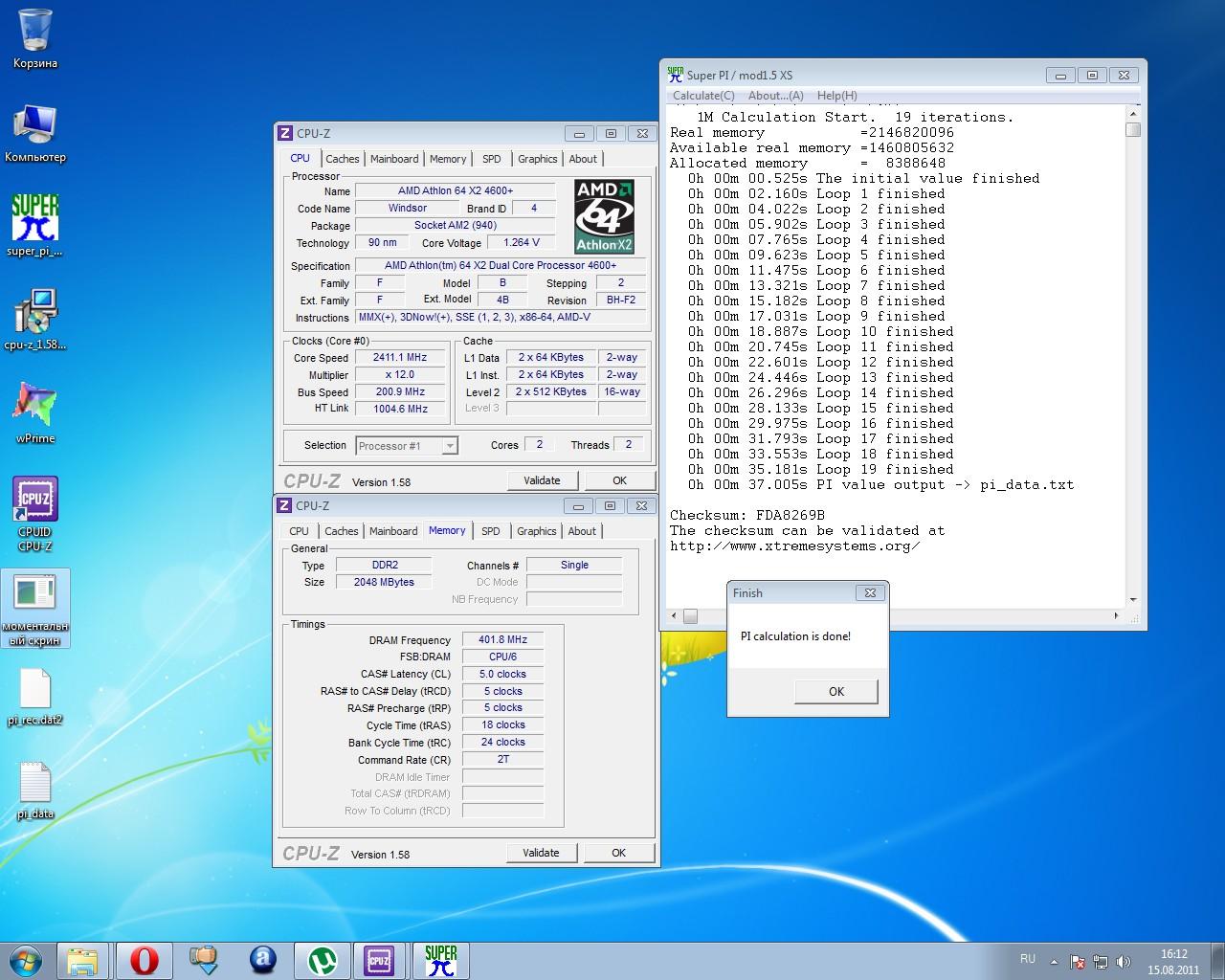
Task: Click Super PI horizontal scrollbar thumb
Action: tap(690, 616)
